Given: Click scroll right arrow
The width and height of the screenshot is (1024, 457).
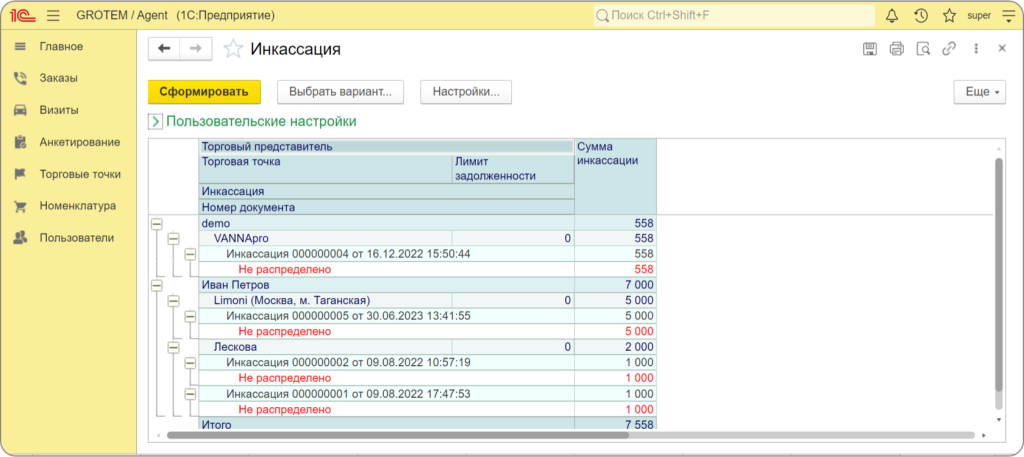Looking at the screenshot, I should click(x=984, y=434).
